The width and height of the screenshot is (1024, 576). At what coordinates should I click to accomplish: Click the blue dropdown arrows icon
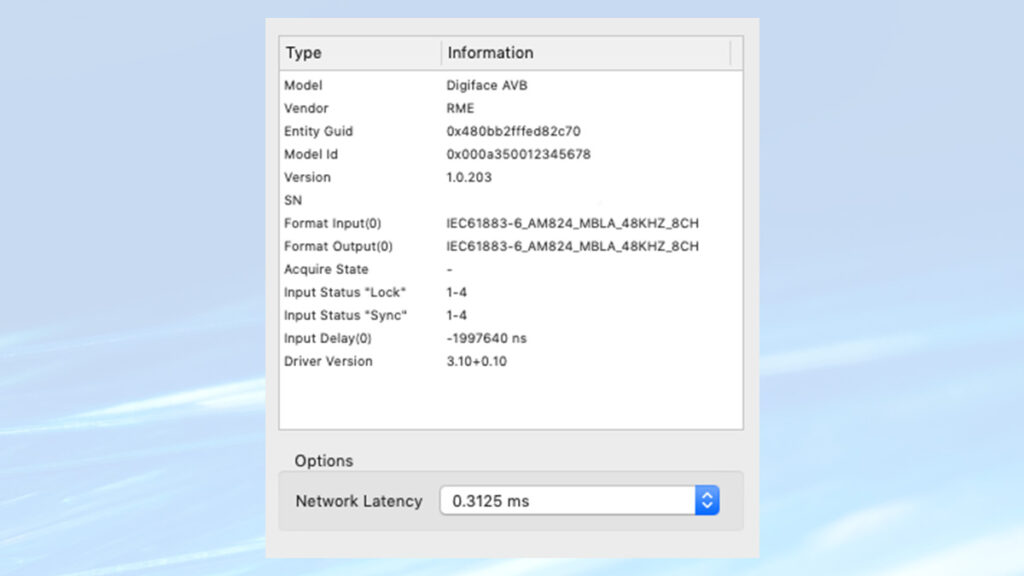pyautogui.click(x=707, y=501)
